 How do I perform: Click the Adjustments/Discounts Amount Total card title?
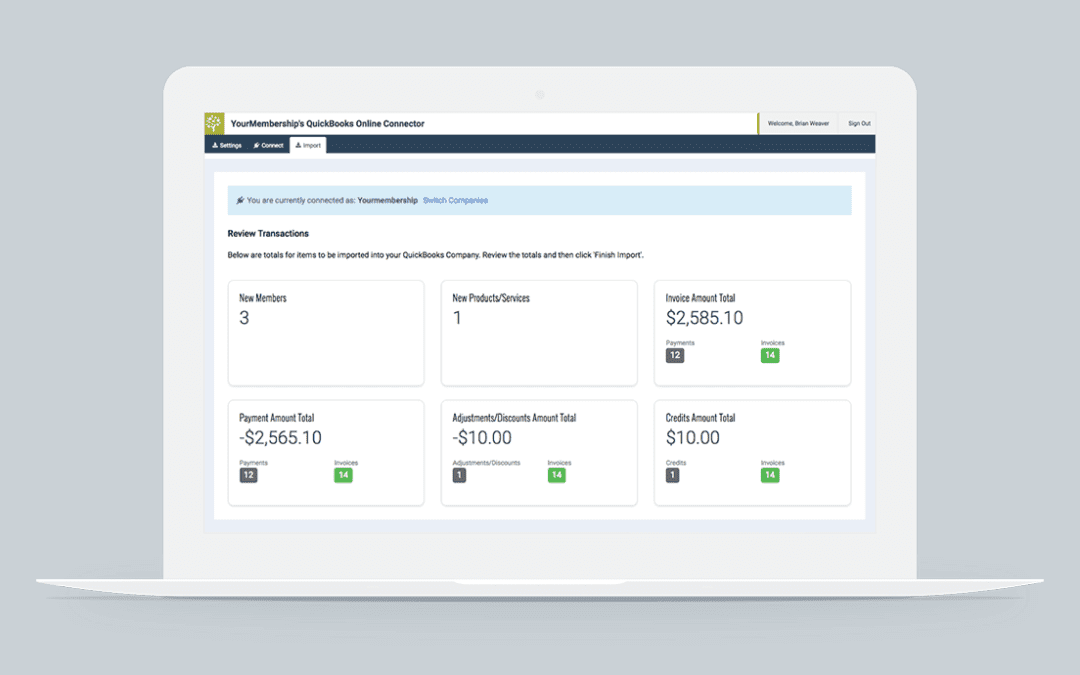515,418
